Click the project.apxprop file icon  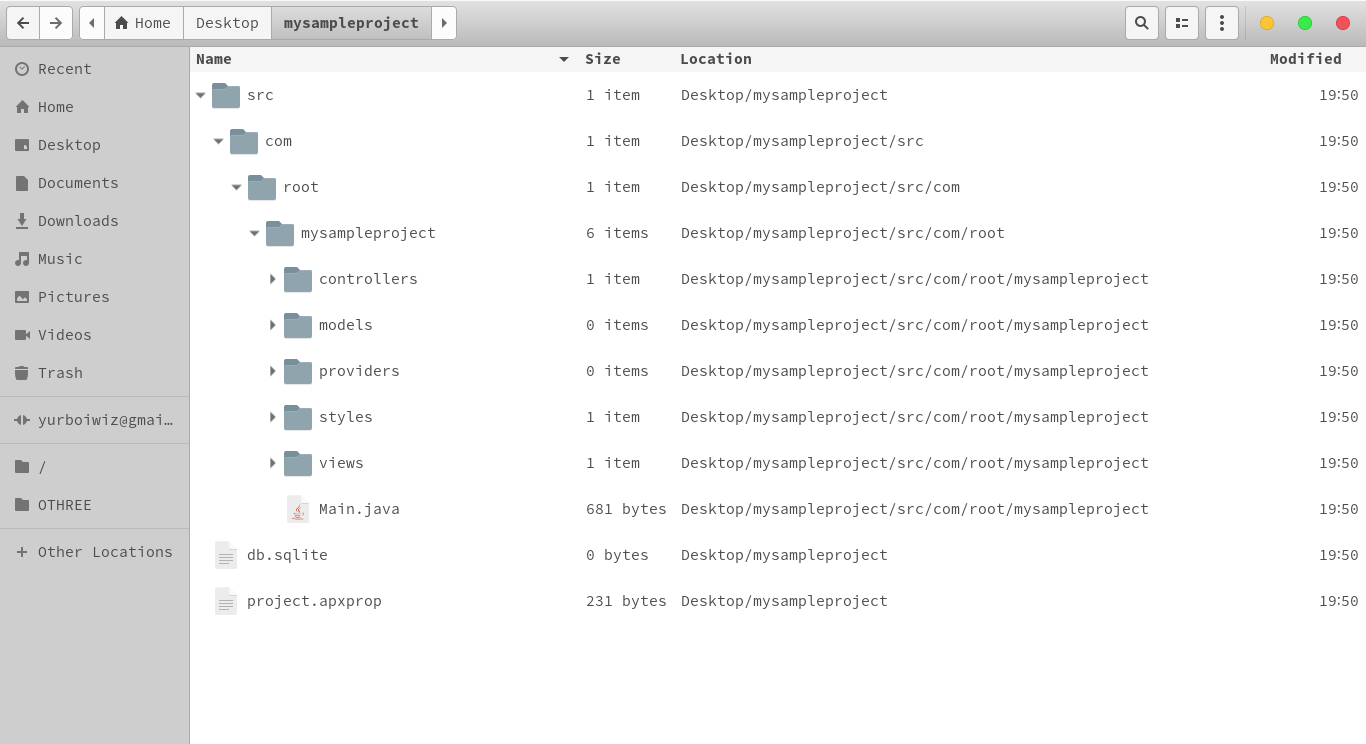pos(226,601)
